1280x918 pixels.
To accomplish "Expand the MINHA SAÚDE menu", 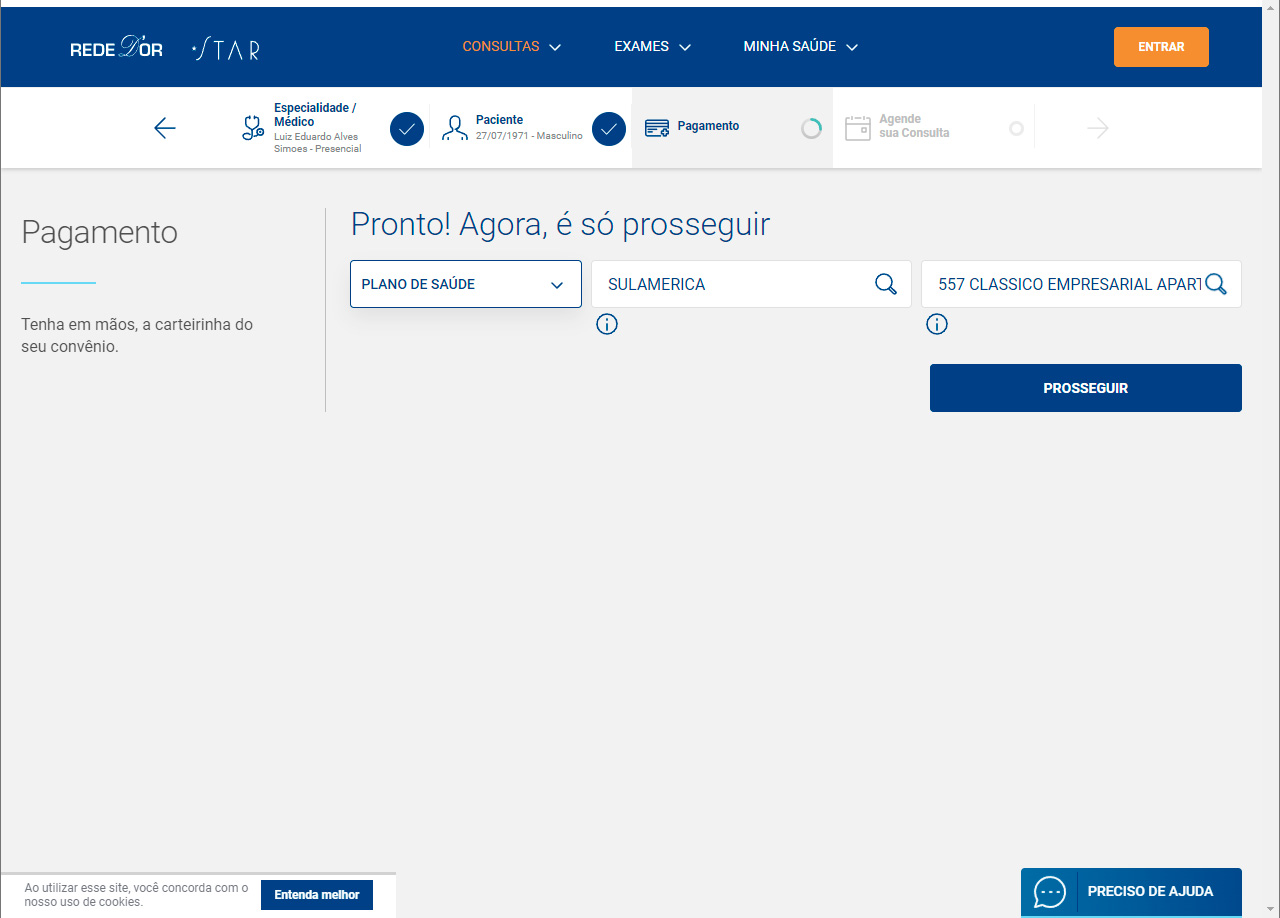I will coord(801,47).
